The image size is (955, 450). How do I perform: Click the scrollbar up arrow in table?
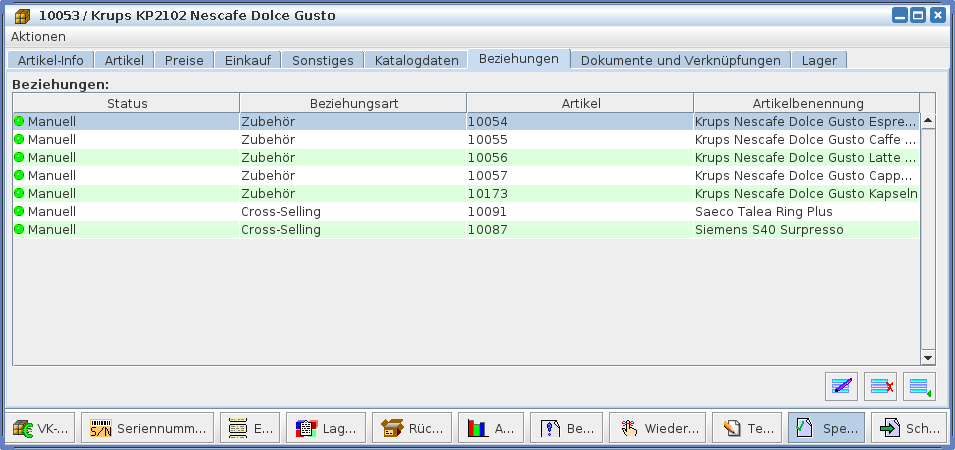(x=927, y=121)
